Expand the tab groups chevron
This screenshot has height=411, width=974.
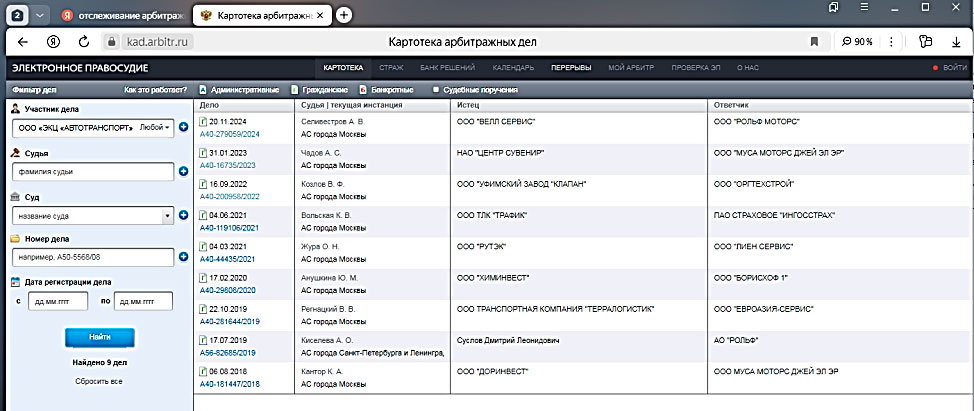(x=39, y=16)
